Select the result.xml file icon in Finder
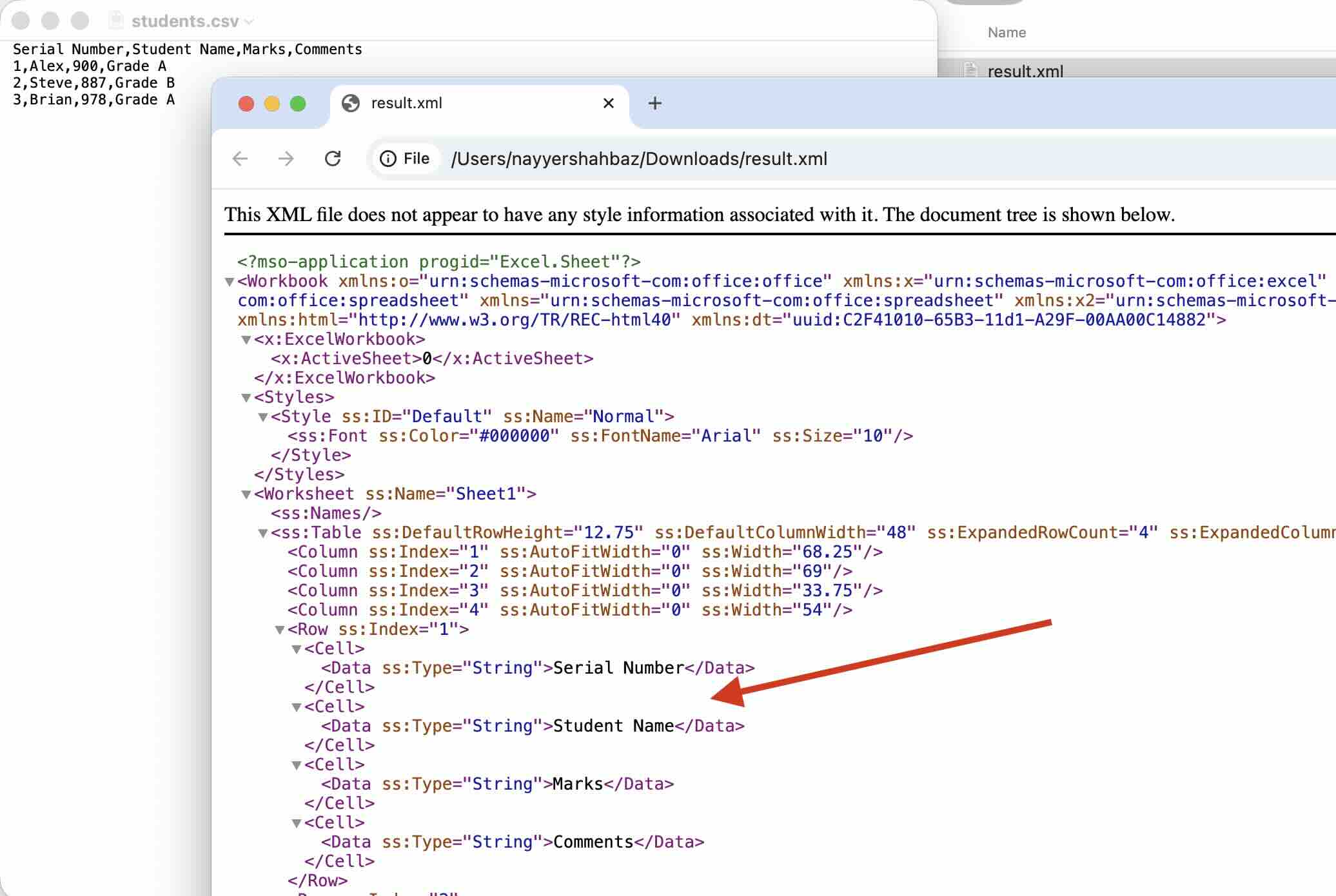1336x896 pixels. coord(971,71)
